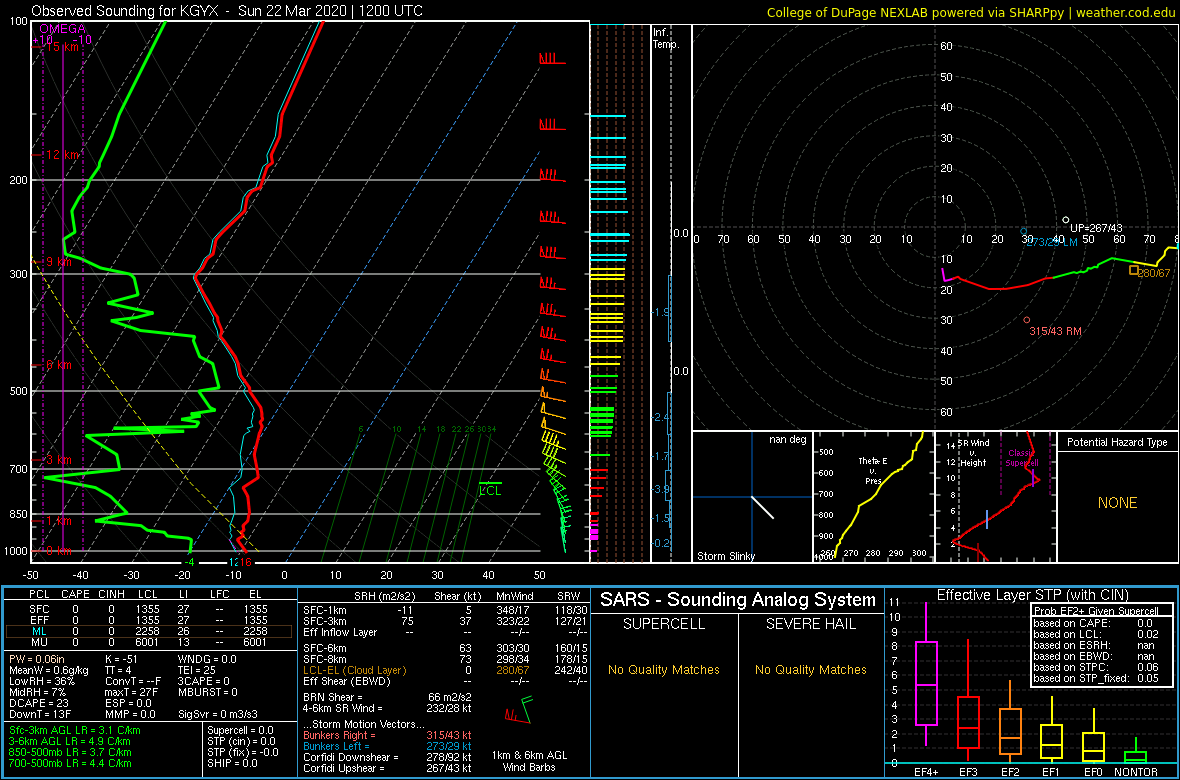Click the 'Prob EF2+ Given Supercell' box header
This screenshot has height=780, width=1180.
coord(1095,611)
